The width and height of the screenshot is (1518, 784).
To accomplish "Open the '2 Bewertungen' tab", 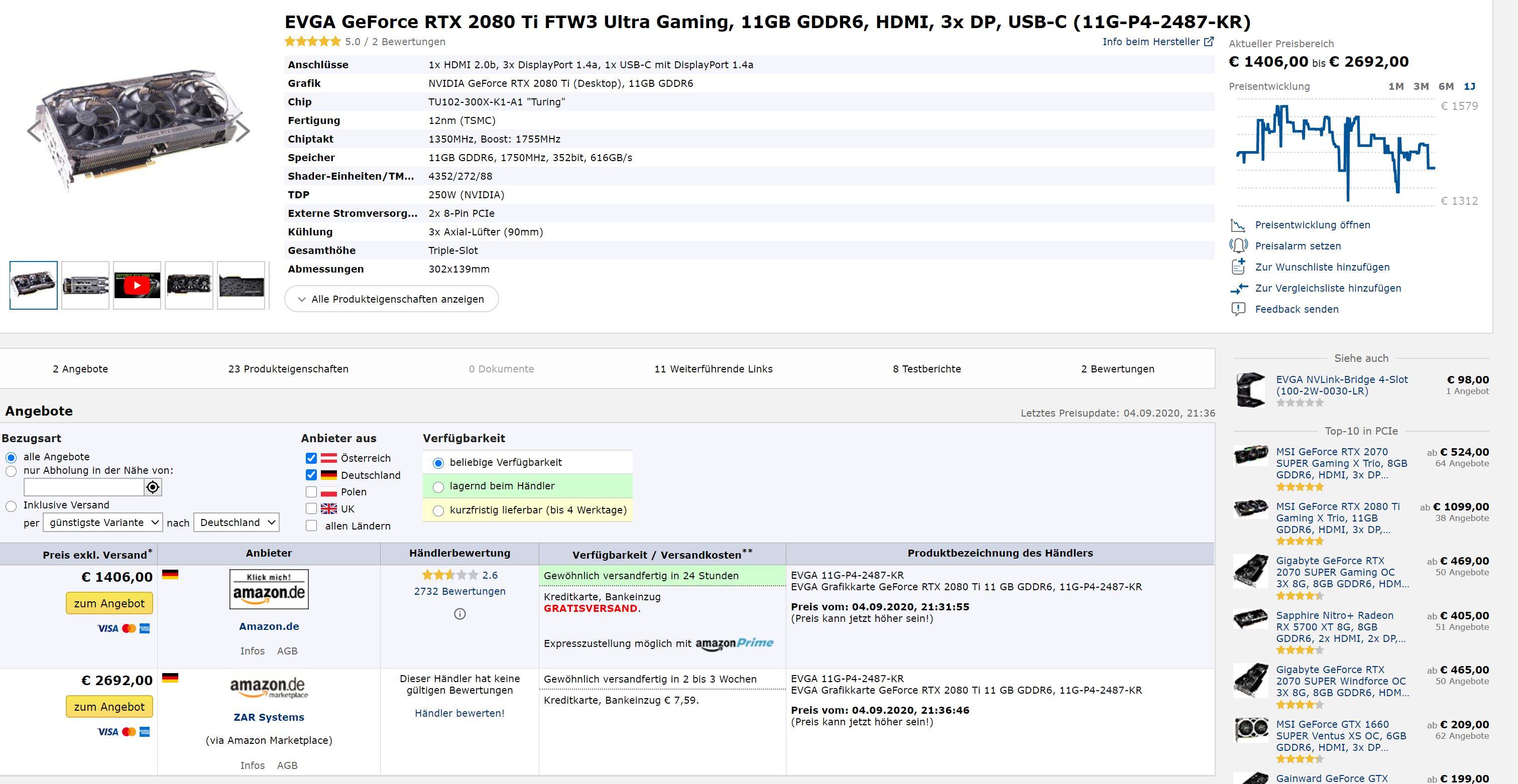I will [x=1117, y=369].
